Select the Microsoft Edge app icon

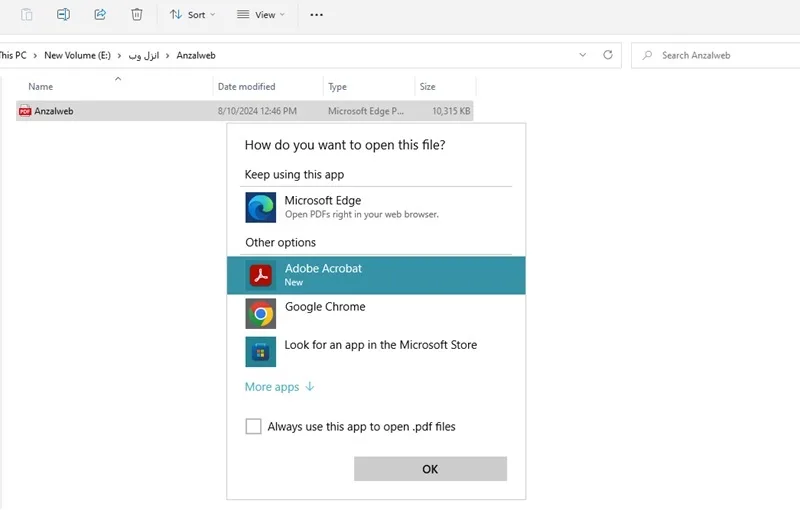tap(261, 207)
